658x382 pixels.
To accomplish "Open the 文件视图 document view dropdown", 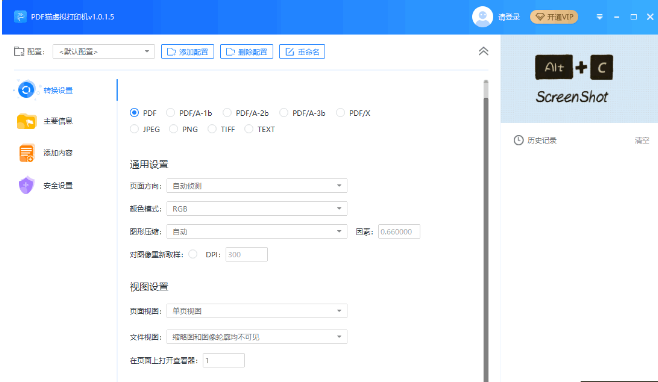I will coord(257,337).
